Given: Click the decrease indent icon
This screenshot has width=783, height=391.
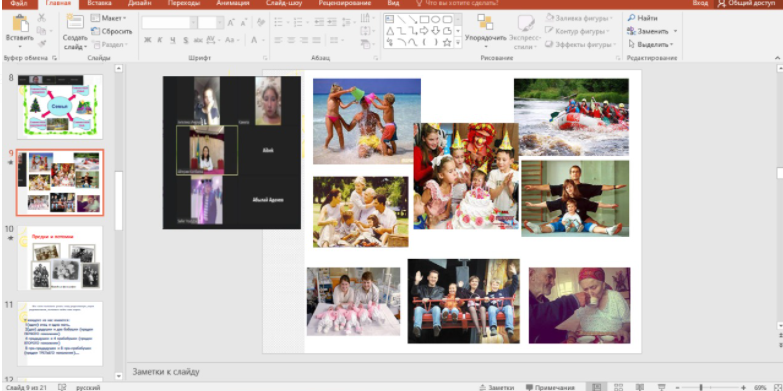Looking at the screenshot, I should (x=319, y=22).
